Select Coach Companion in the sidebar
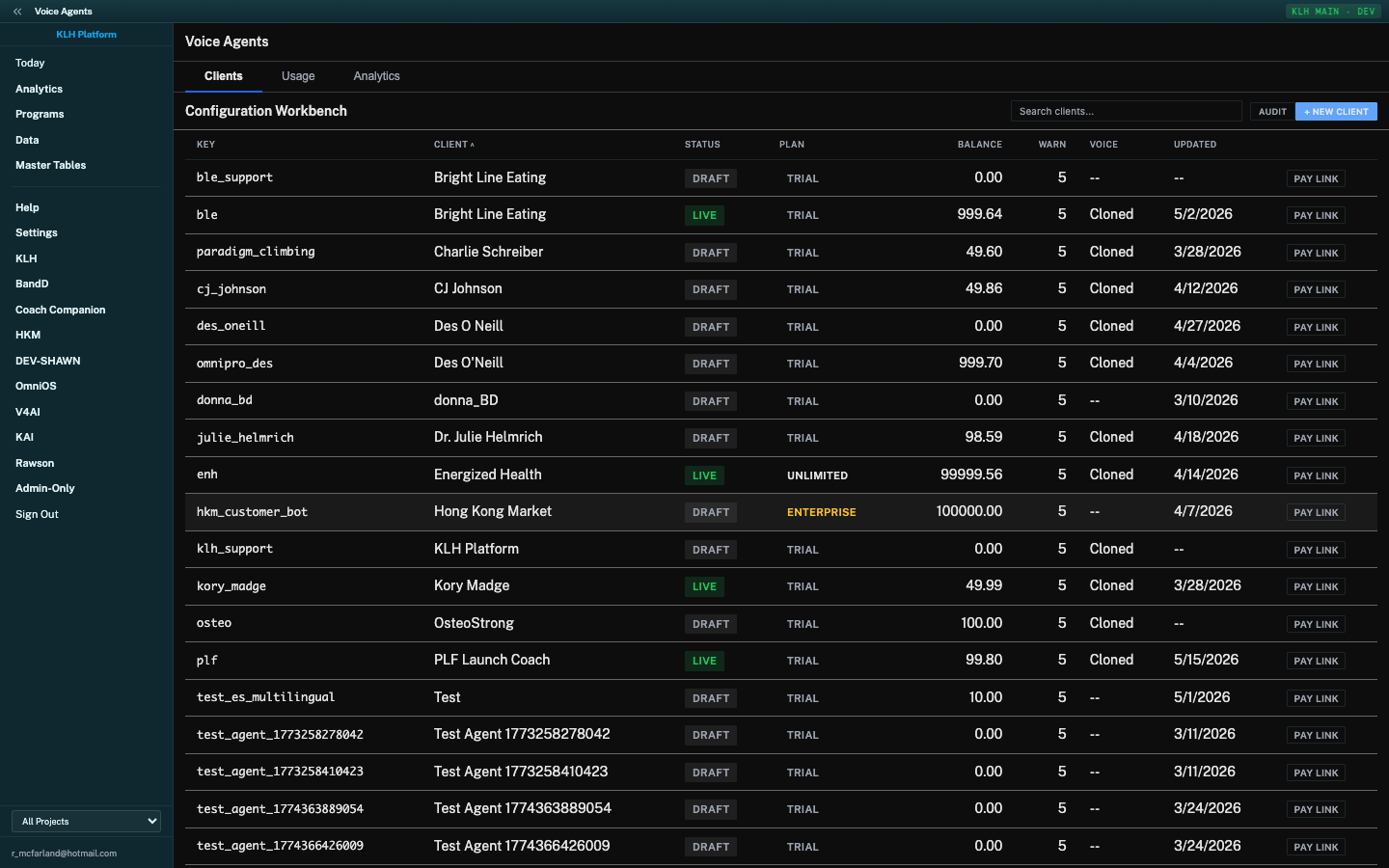This screenshot has width=1389, height=868. (60, 310)
